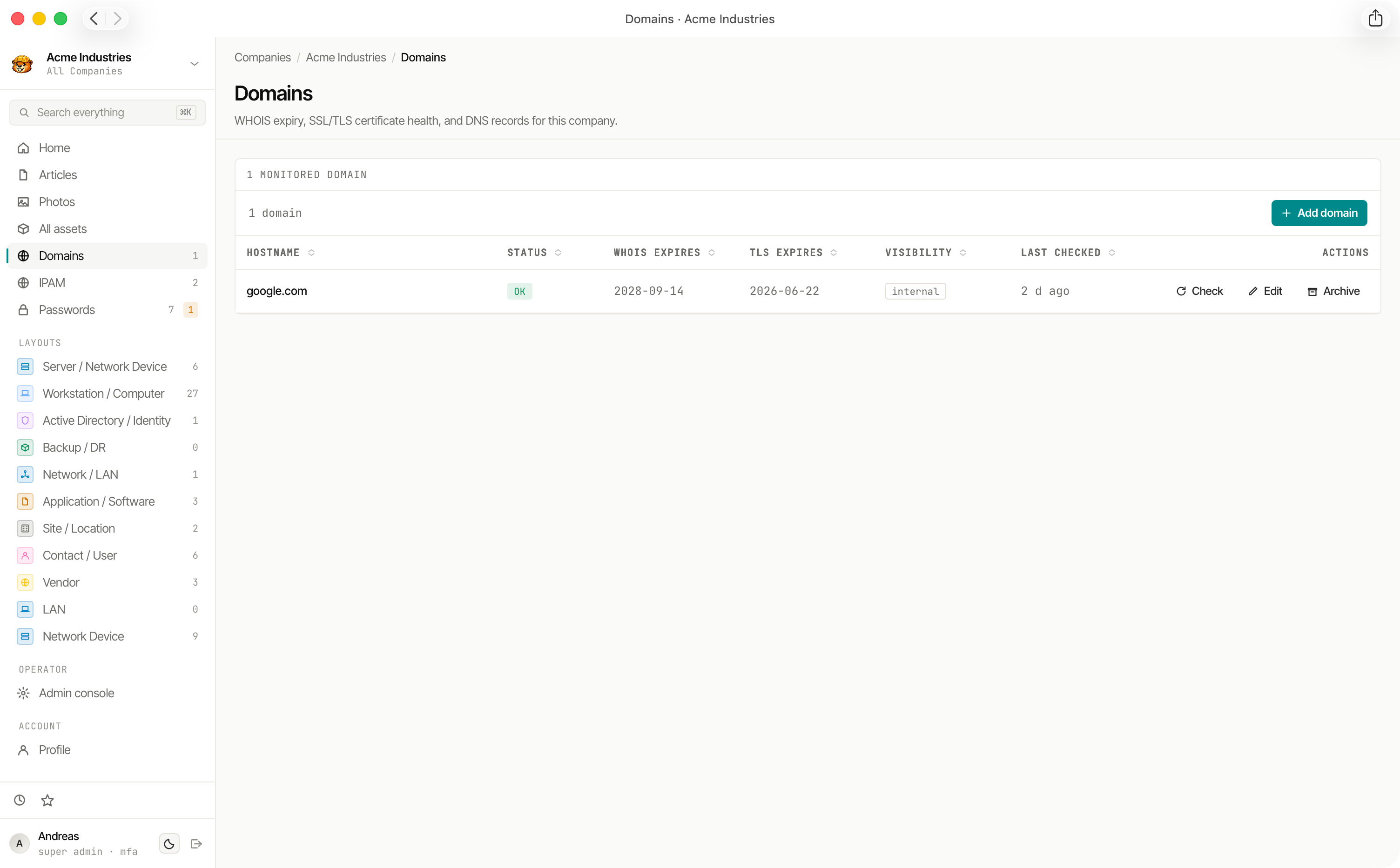Screen dimensions: 1400x868
Task: Click the Contact / User layout icon
Action: (25, 556)
